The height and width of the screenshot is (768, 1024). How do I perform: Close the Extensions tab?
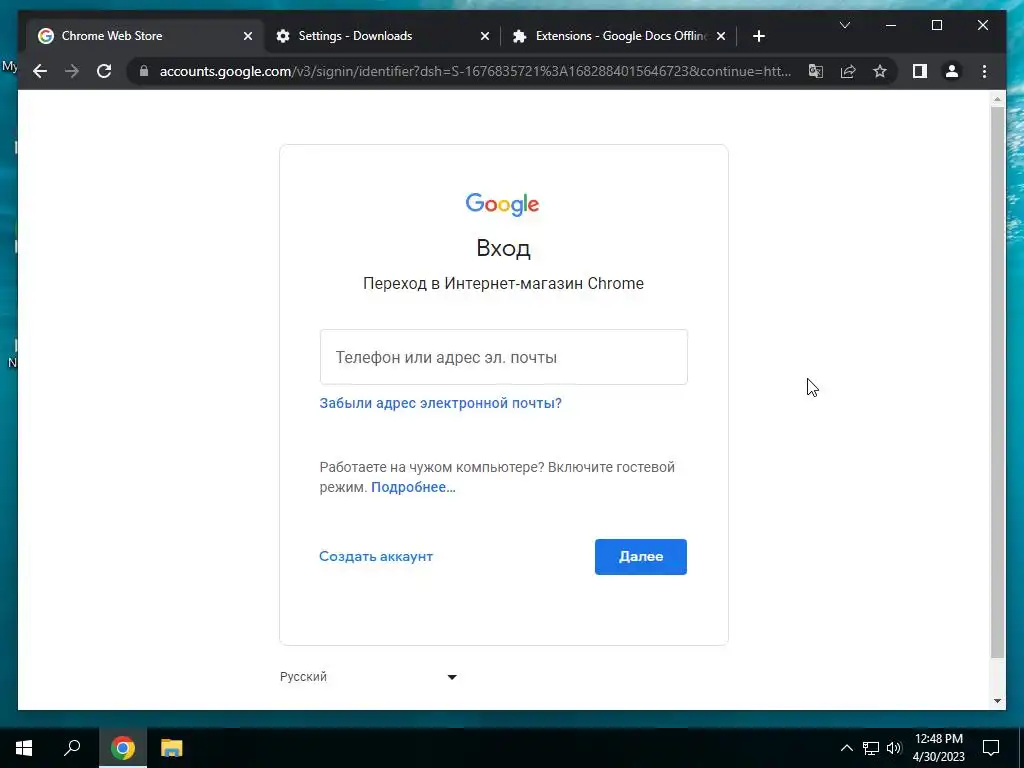point(720,37)
